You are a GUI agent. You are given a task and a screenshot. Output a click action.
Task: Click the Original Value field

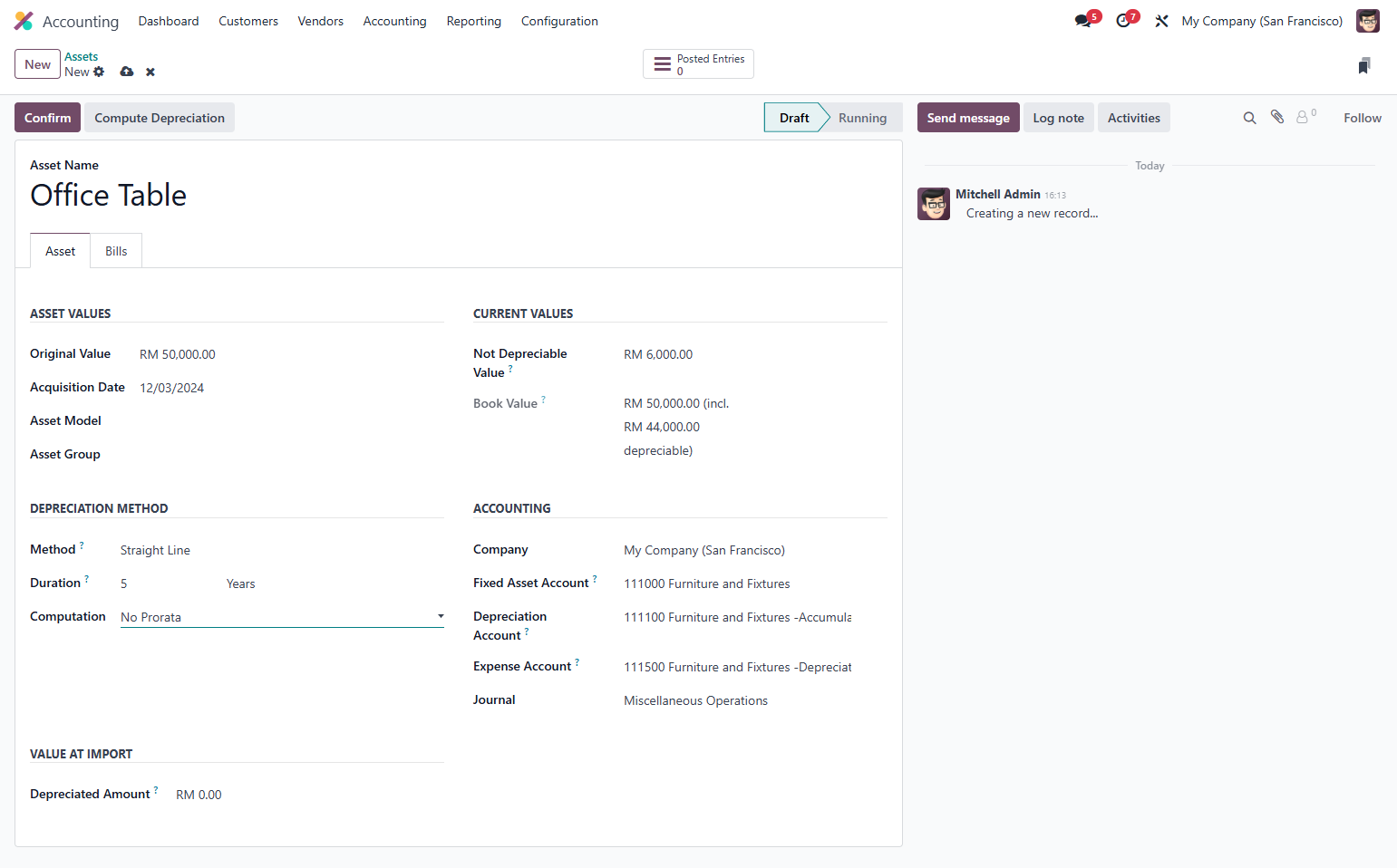[x=292, y=354]
